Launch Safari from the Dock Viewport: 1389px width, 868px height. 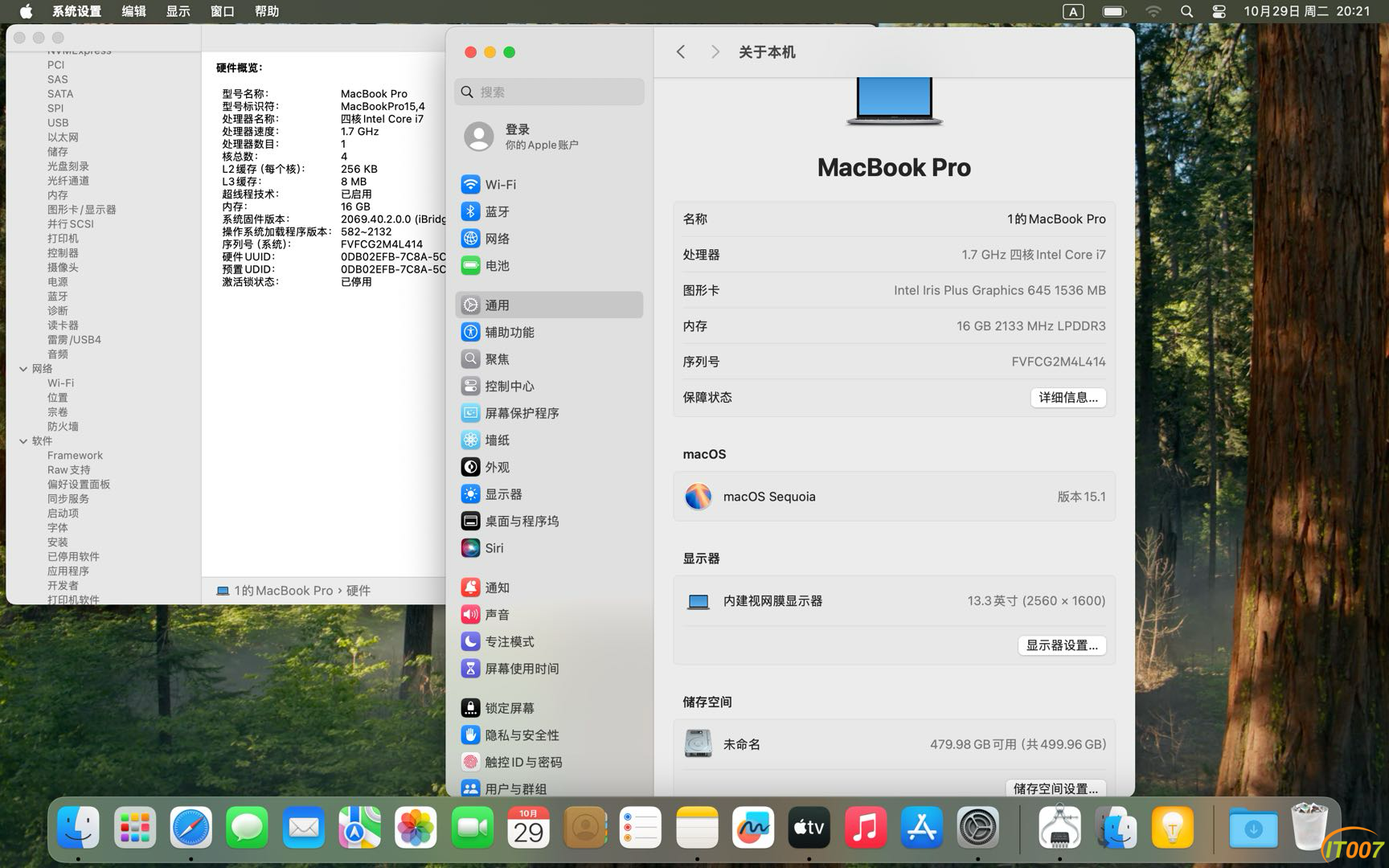point(191,828)
